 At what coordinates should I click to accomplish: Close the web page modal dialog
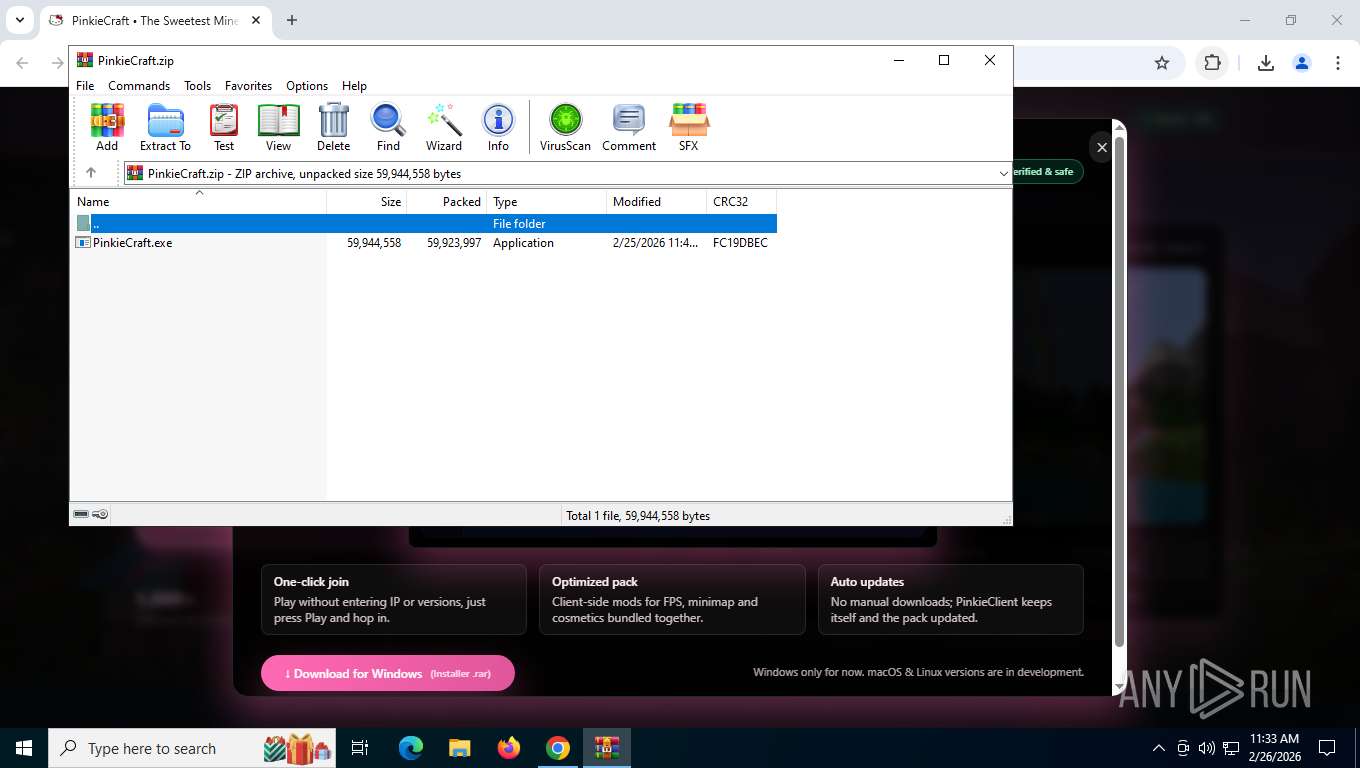point(1101,148)
